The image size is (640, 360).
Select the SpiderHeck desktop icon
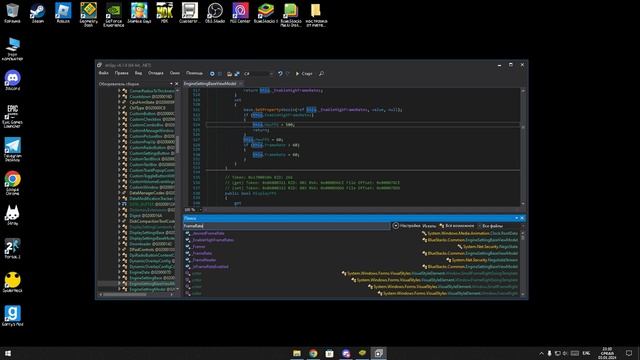point(12,282)
